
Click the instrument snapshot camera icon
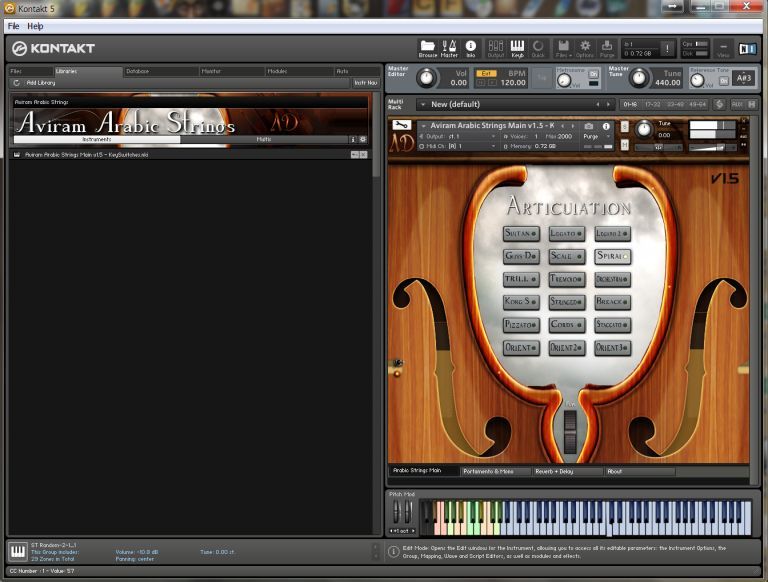point(589,126)
